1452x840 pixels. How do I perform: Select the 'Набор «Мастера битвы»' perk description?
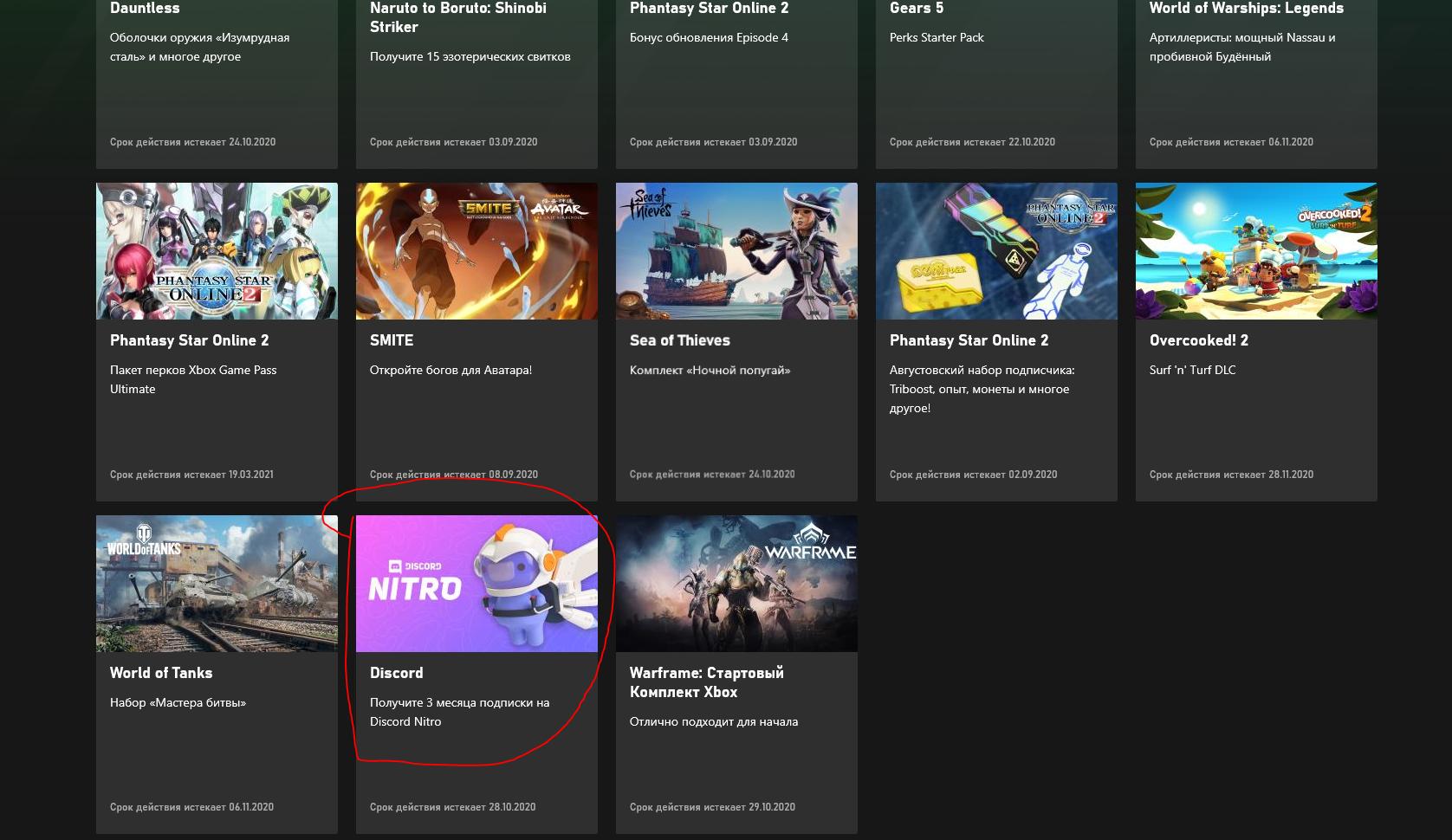click(178, 703)
